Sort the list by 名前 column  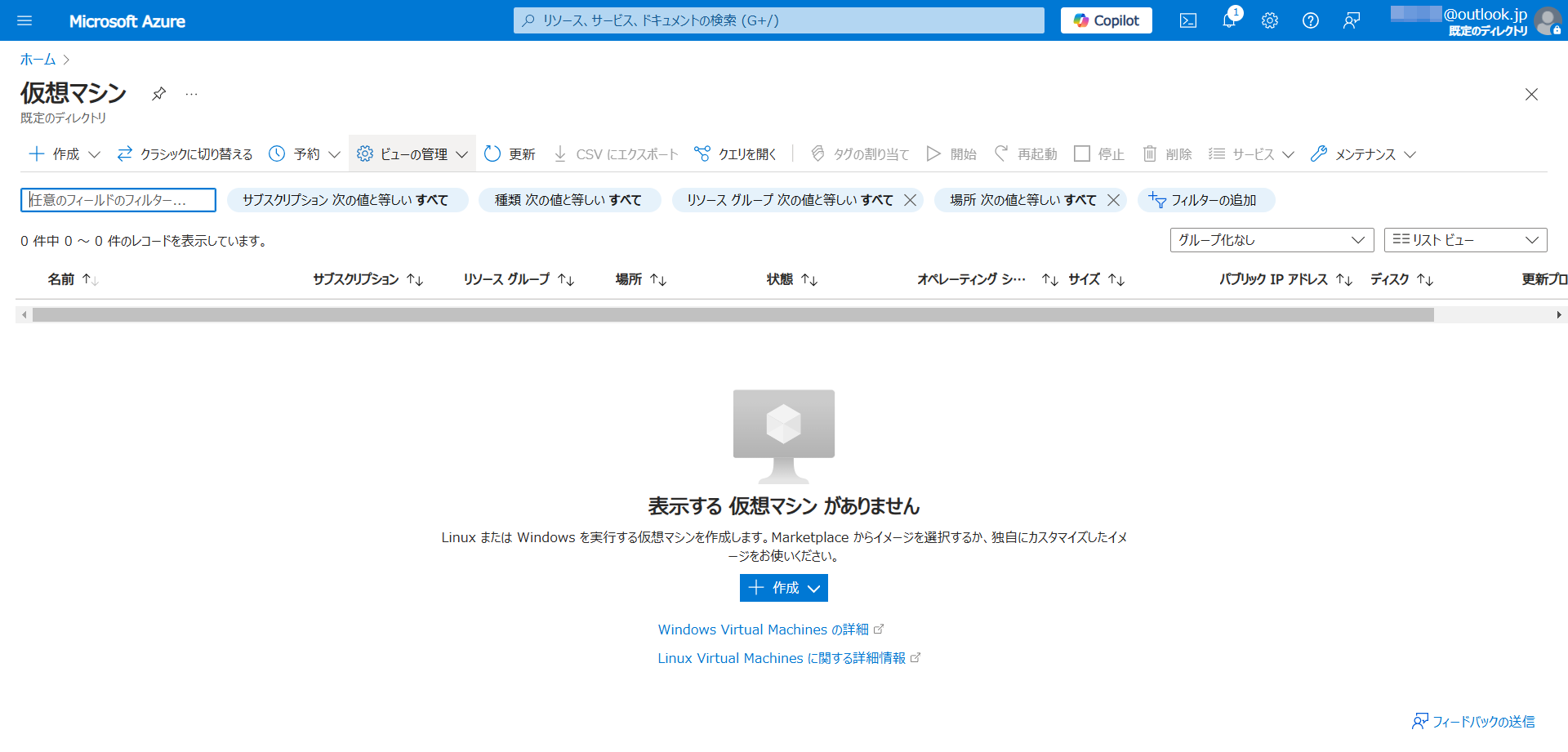click(61, 279)
